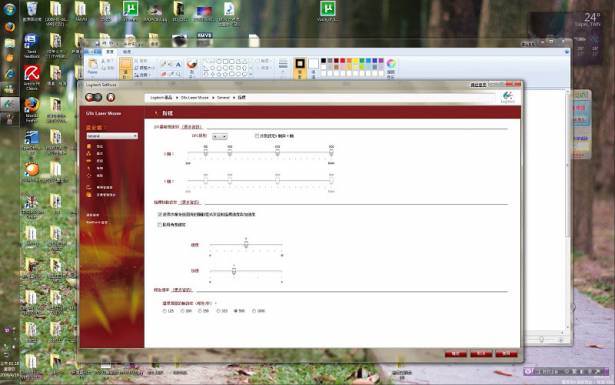The width and height of the screenshot is (615, 385).
Task: Toggle the first checkbox under pointer speed section
Action: point(160,214)
